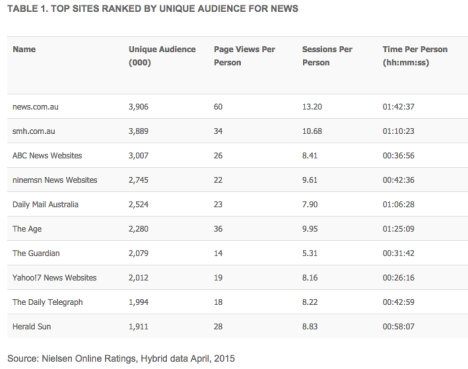Screen dimensions: 468x369
Task: Click page views value '23' for Daily Mail
Action: pos(218,205)
